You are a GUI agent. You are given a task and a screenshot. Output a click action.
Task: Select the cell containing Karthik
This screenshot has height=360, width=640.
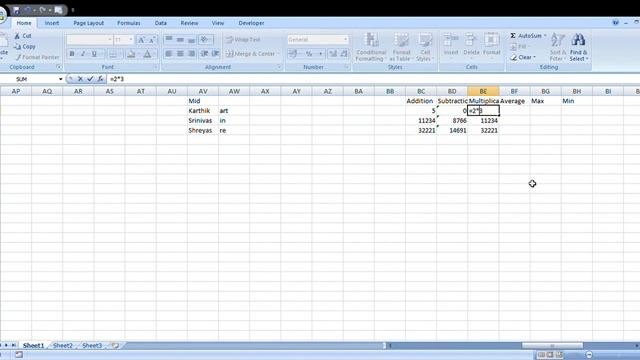pos(203,111)
